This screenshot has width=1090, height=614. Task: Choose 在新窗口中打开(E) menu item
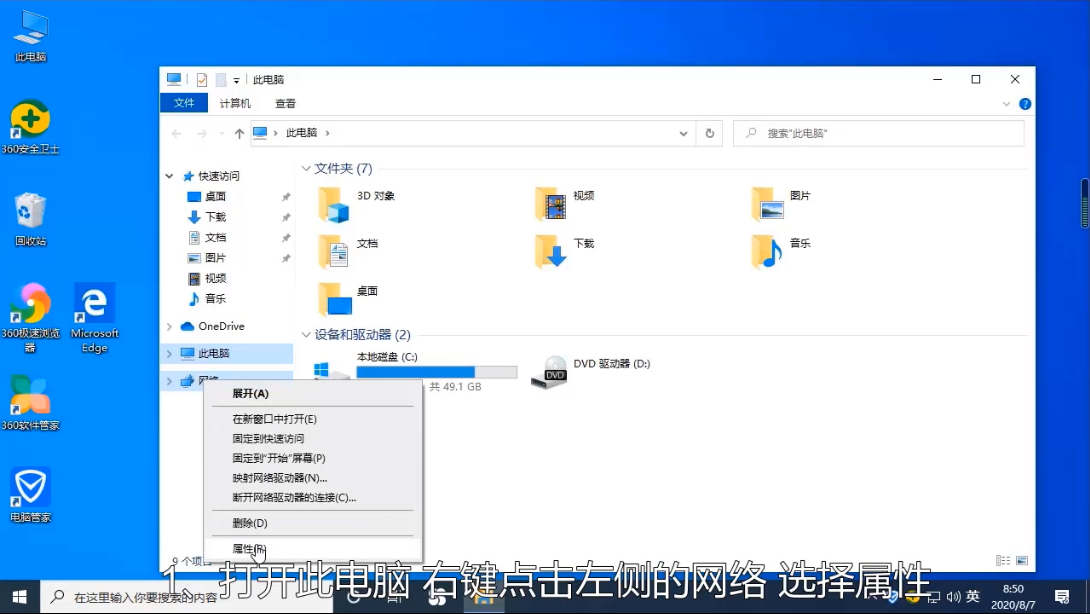(313, 419)
